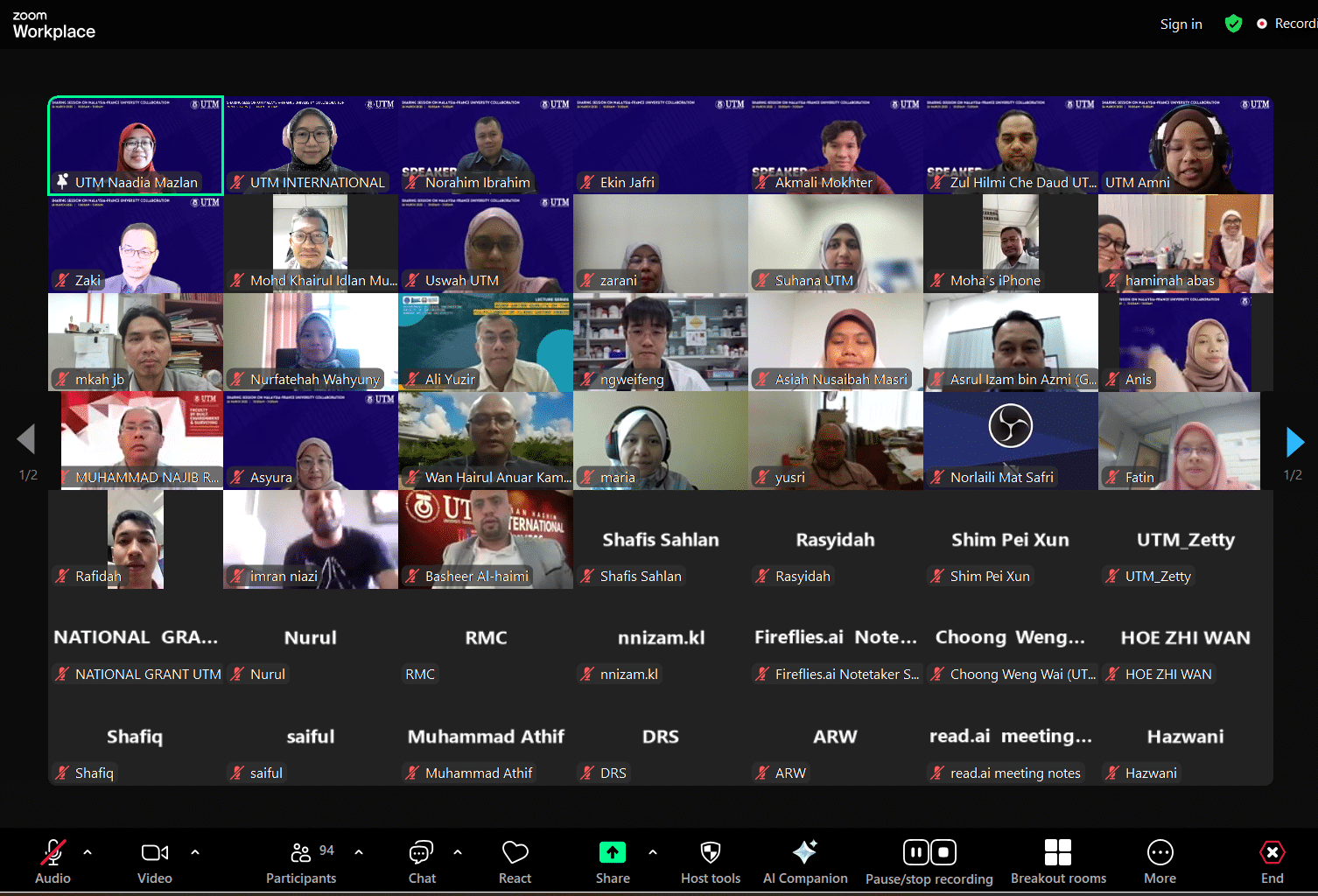Screen dimensions: 1318x896
Task: Select Nurfatehah Wahyuny video tile
Action: [311, 342]
